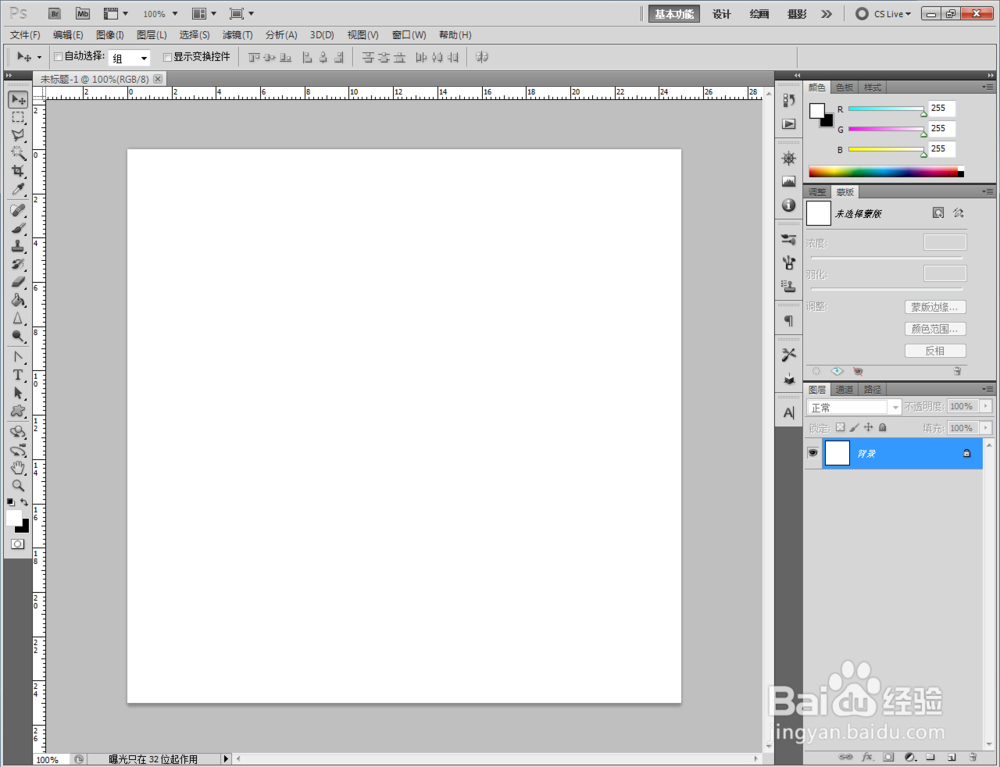The width and height of the screenshot is (1000, 767).
Task: Open the 正常 blend mode dropdown
Action: pyautogui.click(x=853, y=407)
